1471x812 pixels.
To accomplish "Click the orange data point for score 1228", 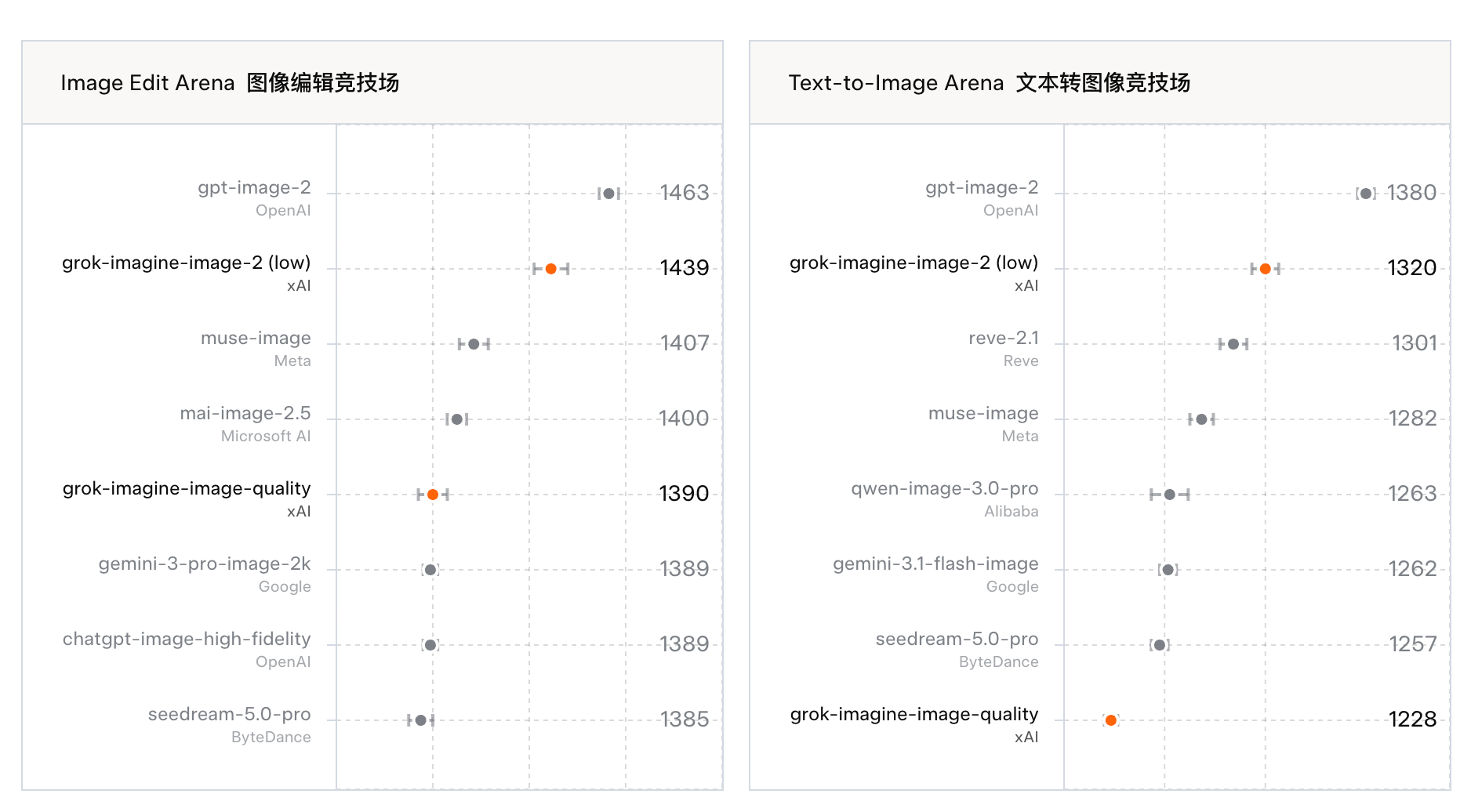I will pos(1111,720).
